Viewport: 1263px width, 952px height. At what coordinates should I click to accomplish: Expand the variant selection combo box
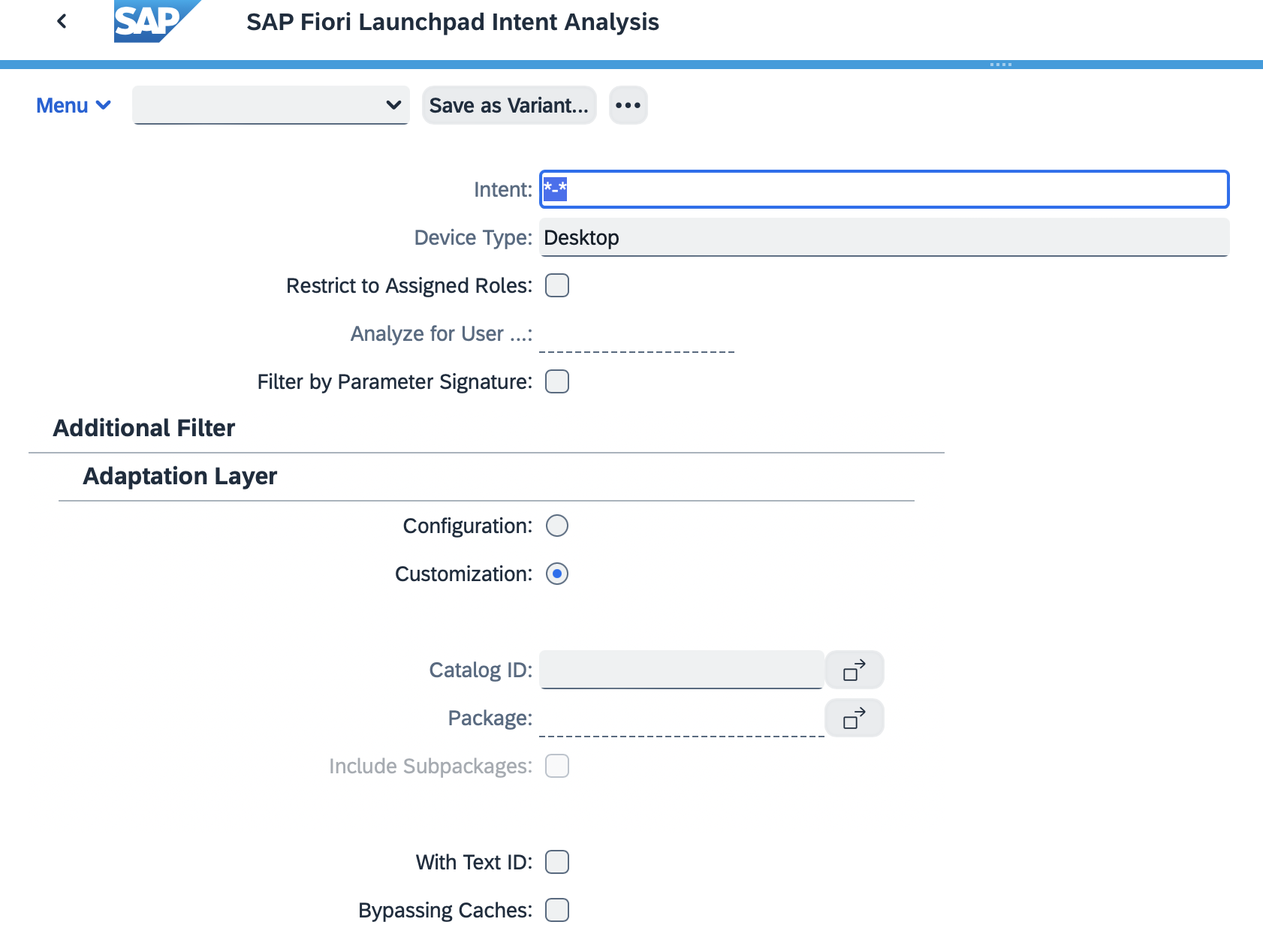pyautogui.click(x=271, y=105)
